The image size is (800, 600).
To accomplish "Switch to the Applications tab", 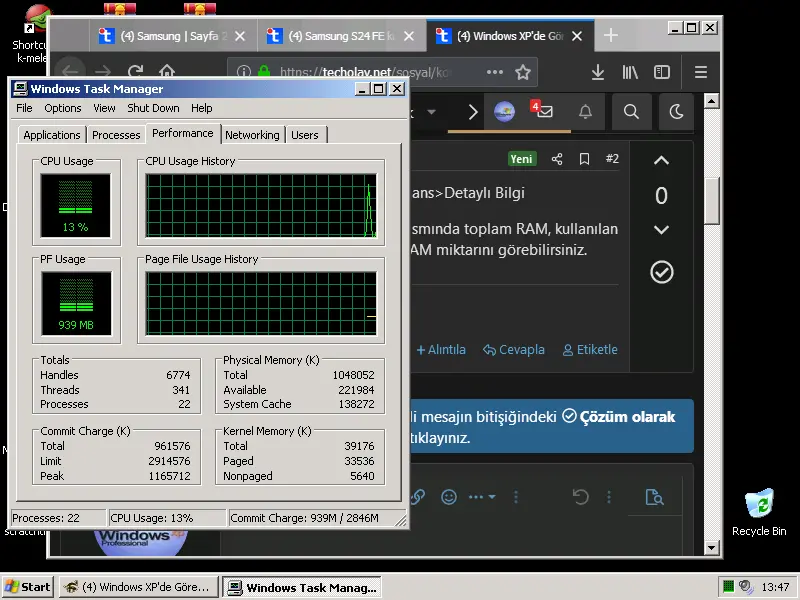I will [52, 135].
